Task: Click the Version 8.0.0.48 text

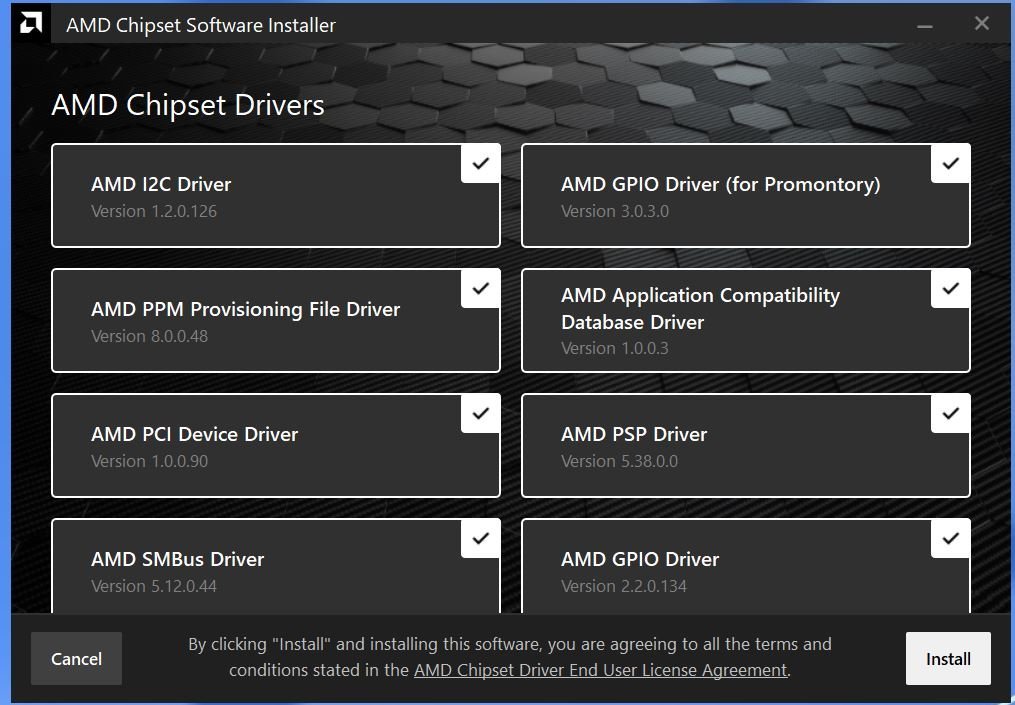Action: pos(150,337)
